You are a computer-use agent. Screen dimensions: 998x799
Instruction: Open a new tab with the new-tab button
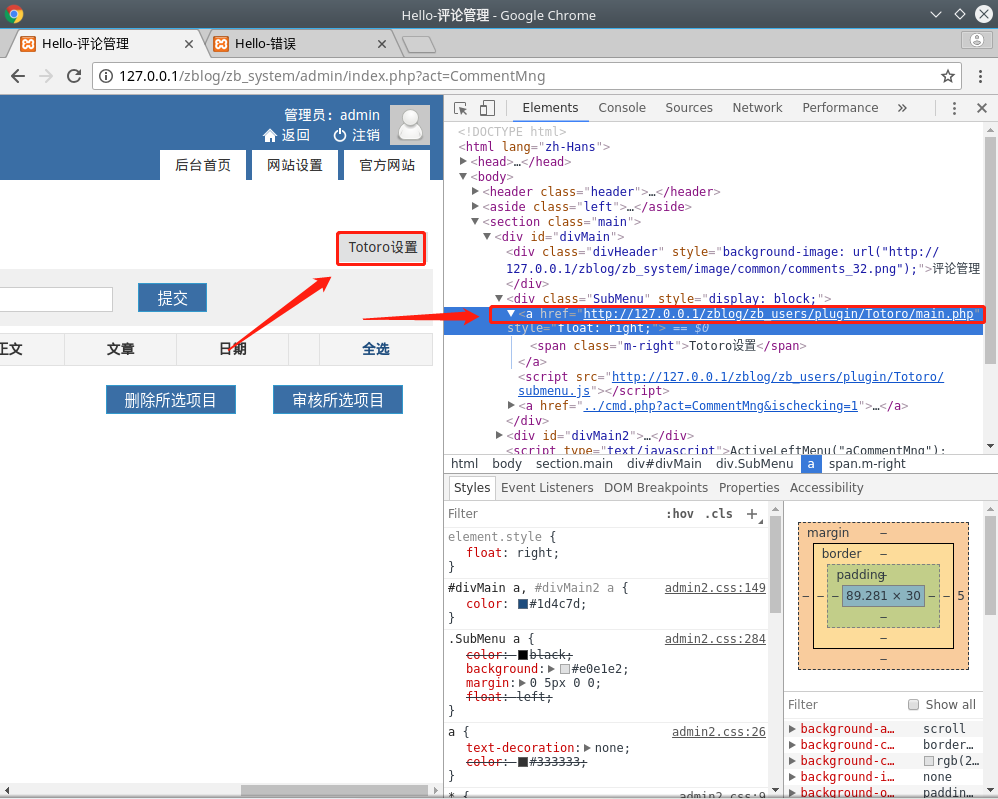click(x=419, y=44)
